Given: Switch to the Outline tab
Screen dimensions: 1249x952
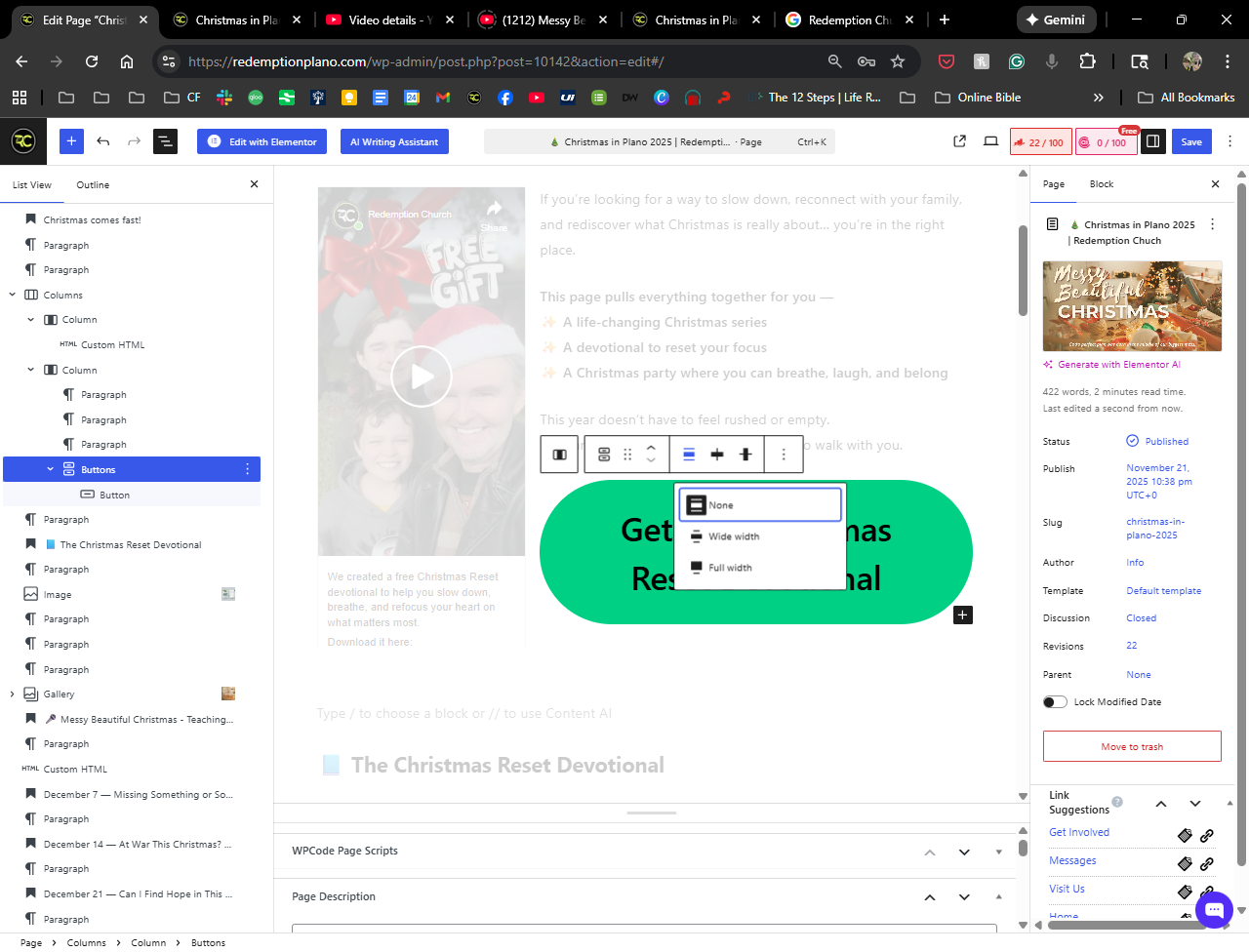Looking at the screenshot, I should pos(93,184).
